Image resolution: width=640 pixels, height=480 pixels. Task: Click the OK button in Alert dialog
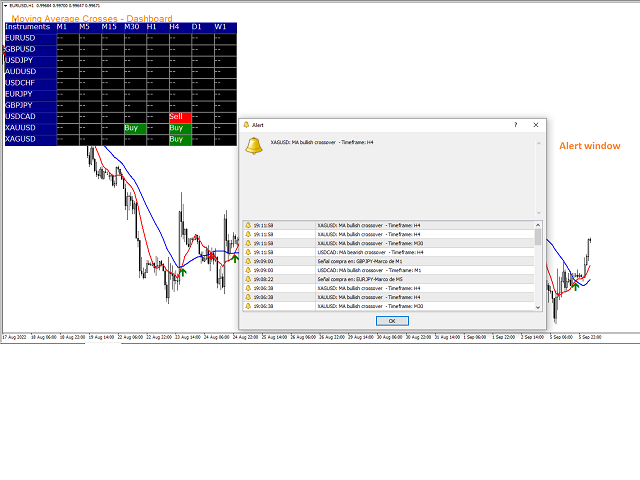[x=392, y=321]
